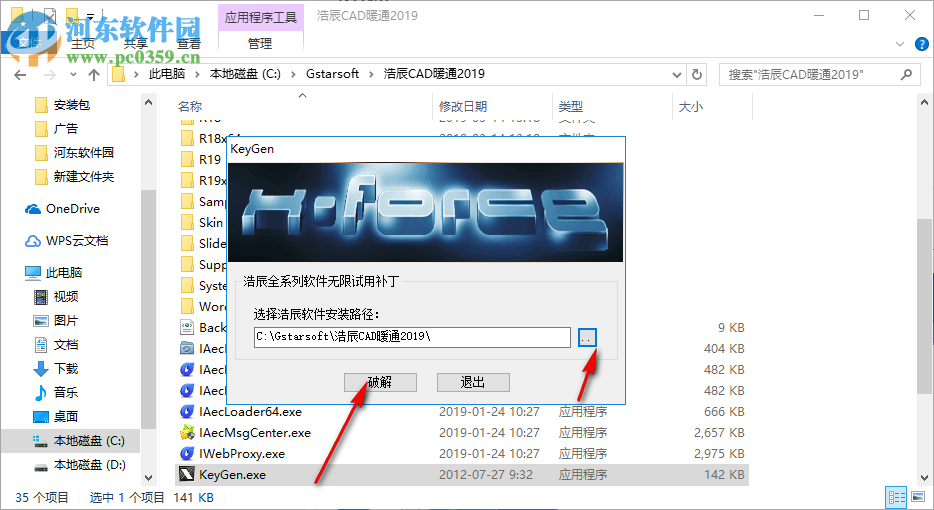Sort by the 名称 column header
The width and height of the screenshot is (934, 510).
click(x=190, y=107)
